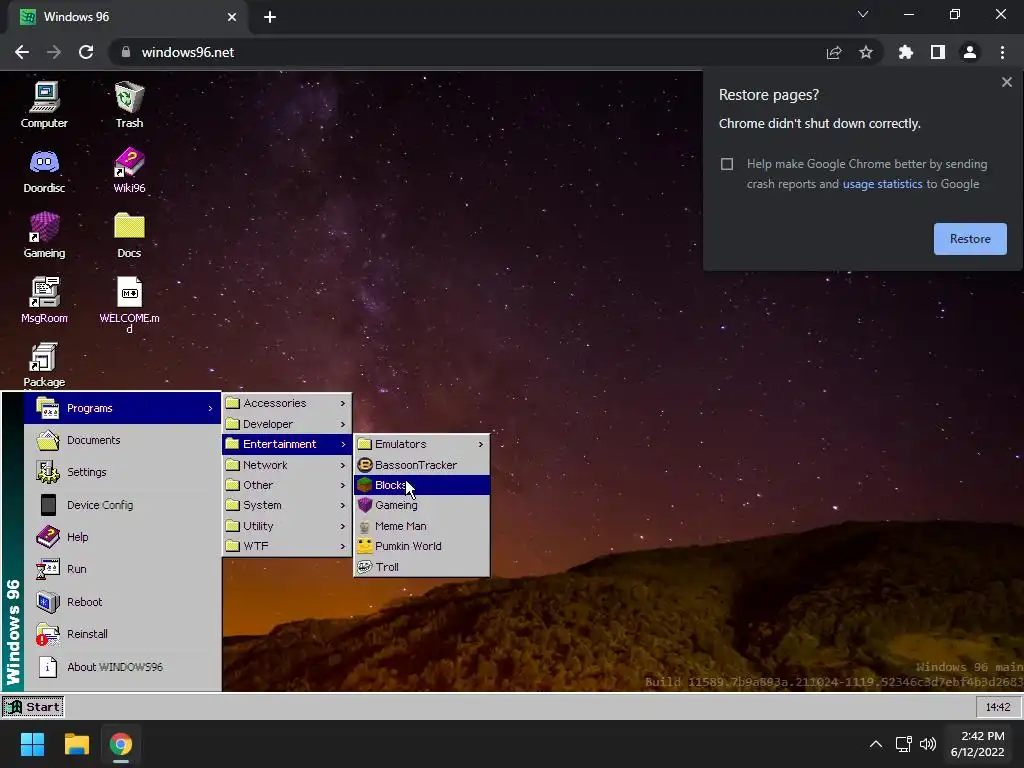Launch BassoonTracker from the submenu
This screenshot has height=768, width=1024.
(422, 465)
